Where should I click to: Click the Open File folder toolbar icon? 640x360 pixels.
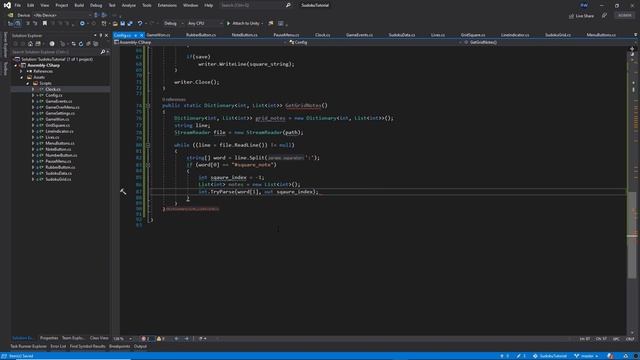pos(115,24)
